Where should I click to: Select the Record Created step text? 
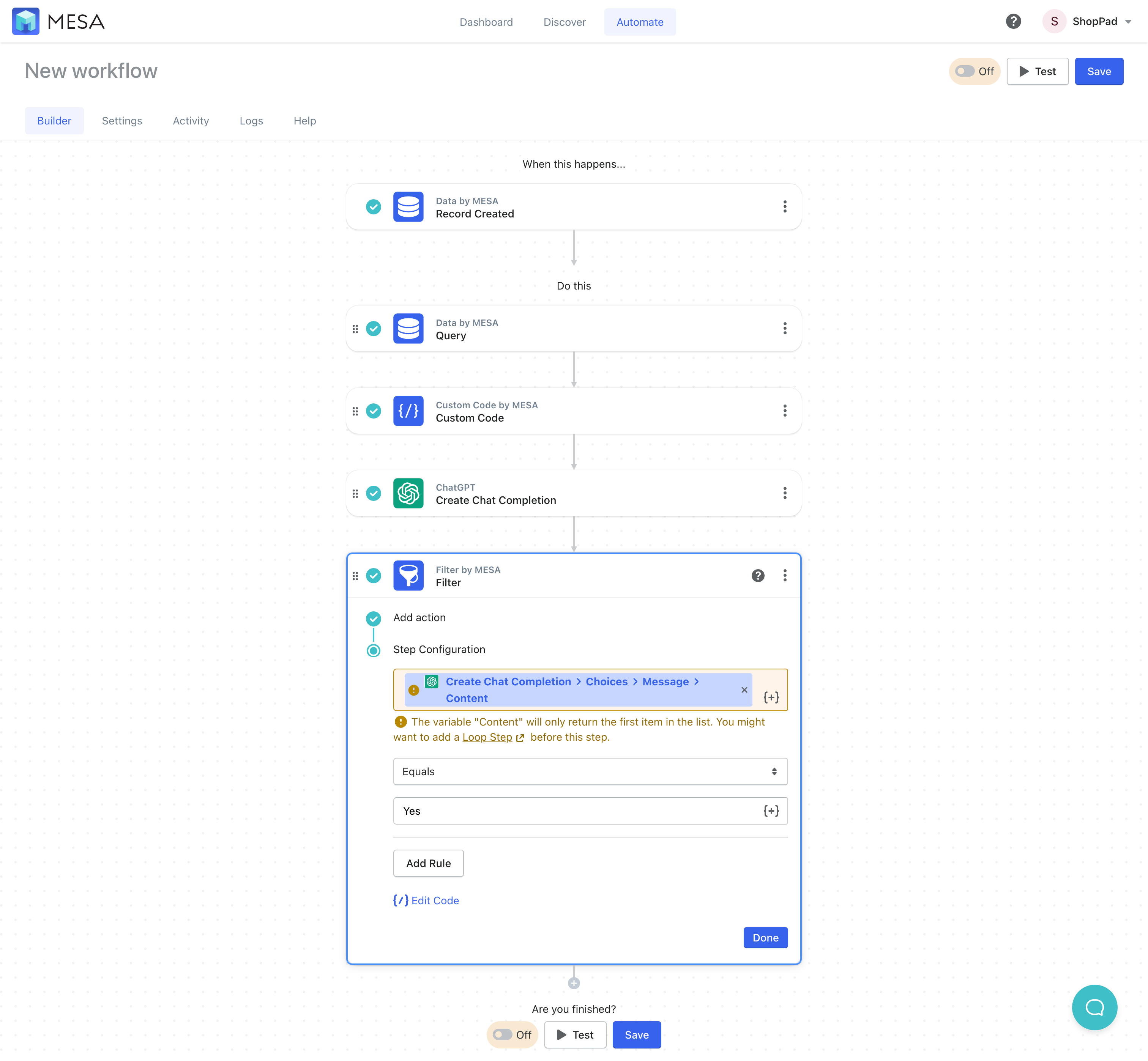475,214
